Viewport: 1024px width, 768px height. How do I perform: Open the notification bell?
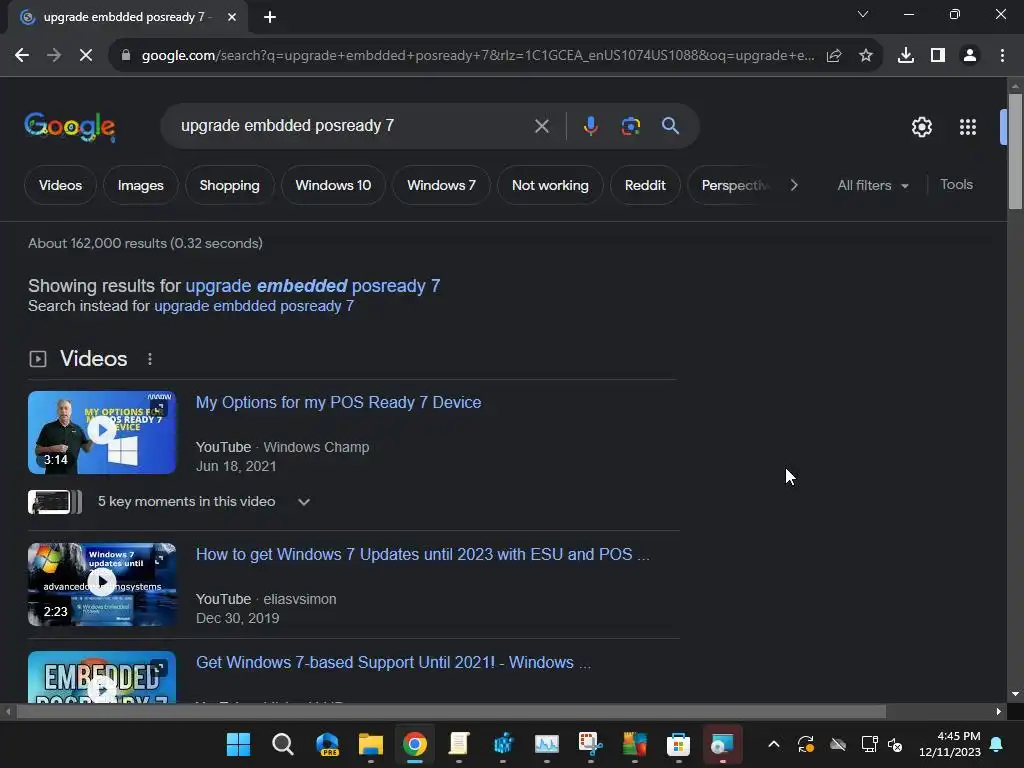pos(997,744)
